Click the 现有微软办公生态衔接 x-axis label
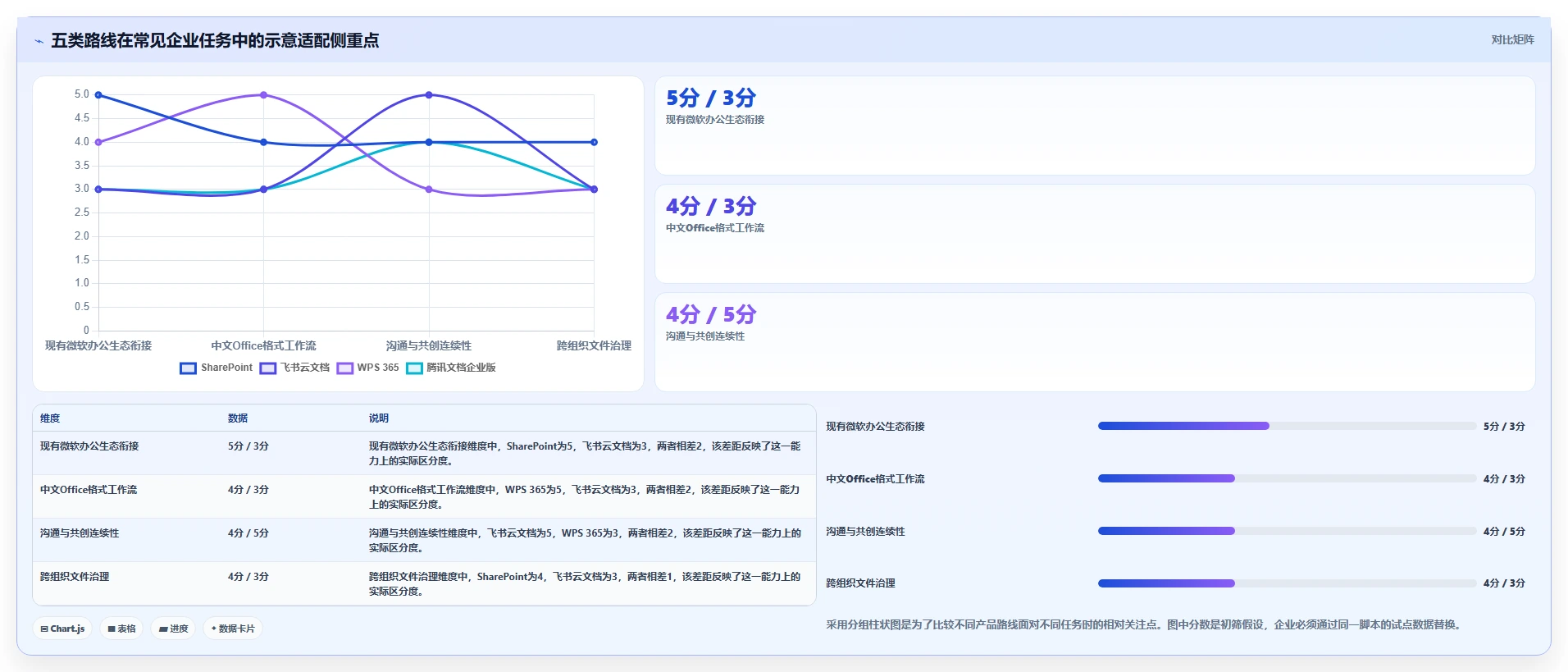 click(x=98, y=345)
